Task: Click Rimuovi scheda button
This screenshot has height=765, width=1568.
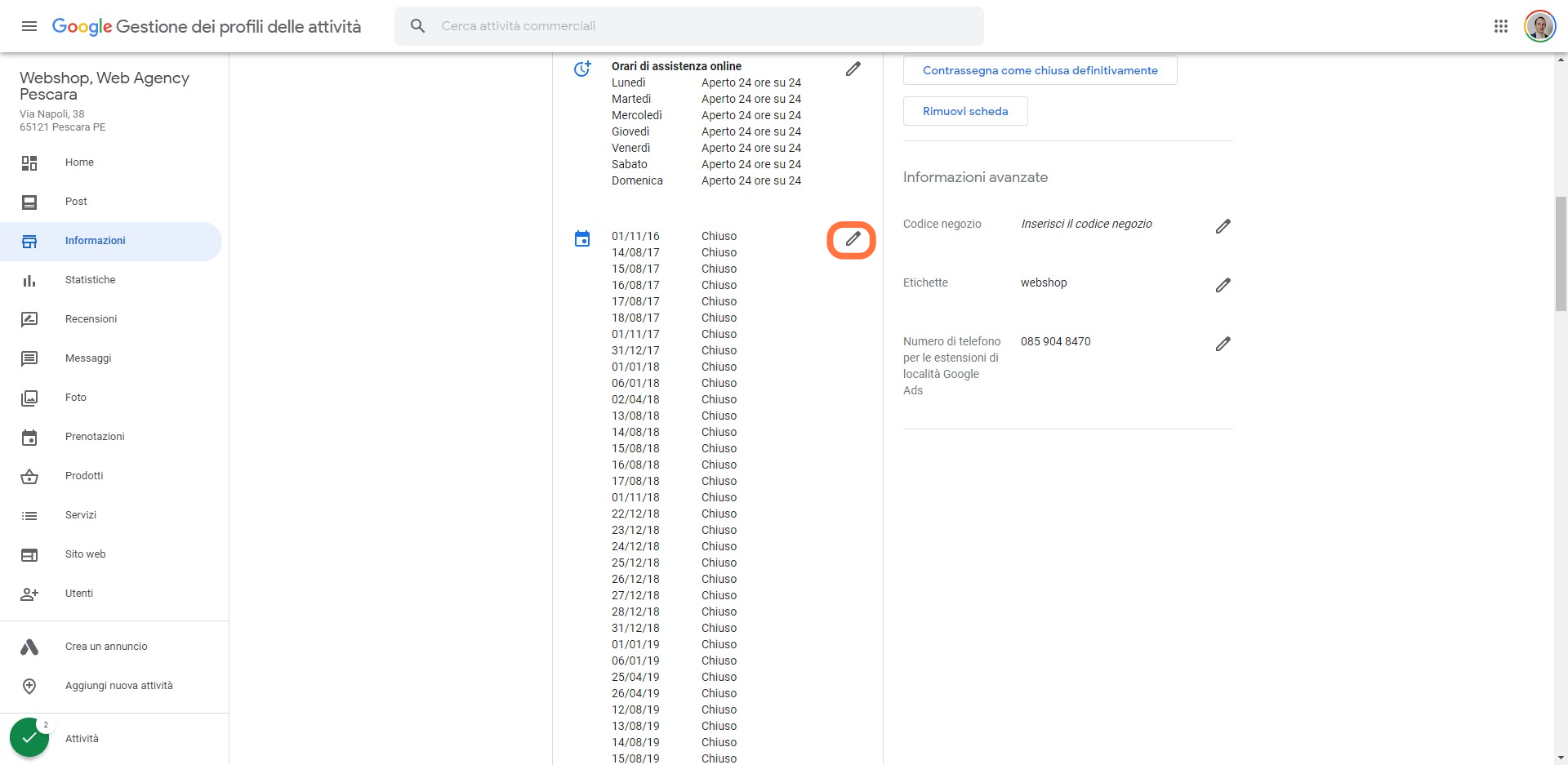Action: tap(965, 111)
